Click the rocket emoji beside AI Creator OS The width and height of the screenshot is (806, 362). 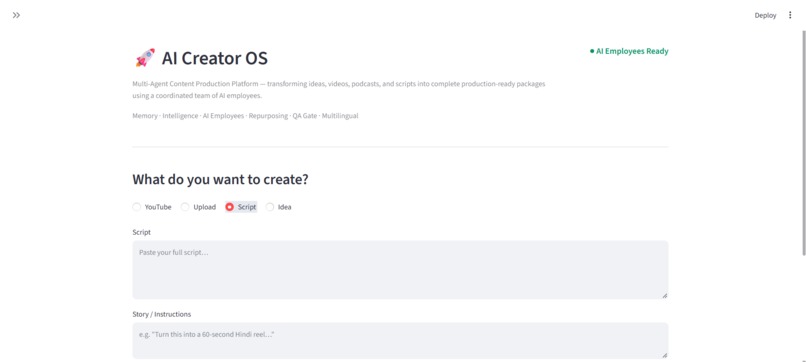coord(145,58)
